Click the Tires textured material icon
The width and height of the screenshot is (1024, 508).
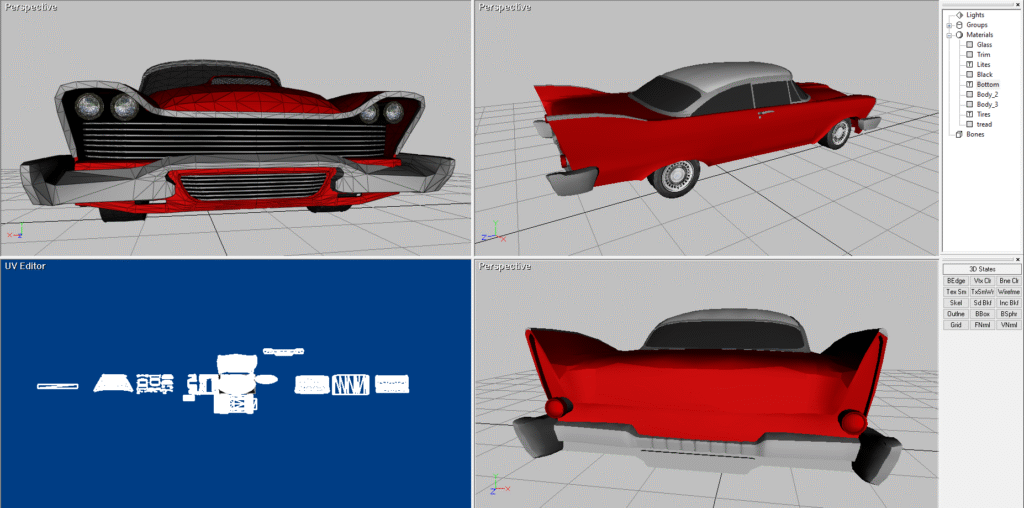tap(969, 114)
